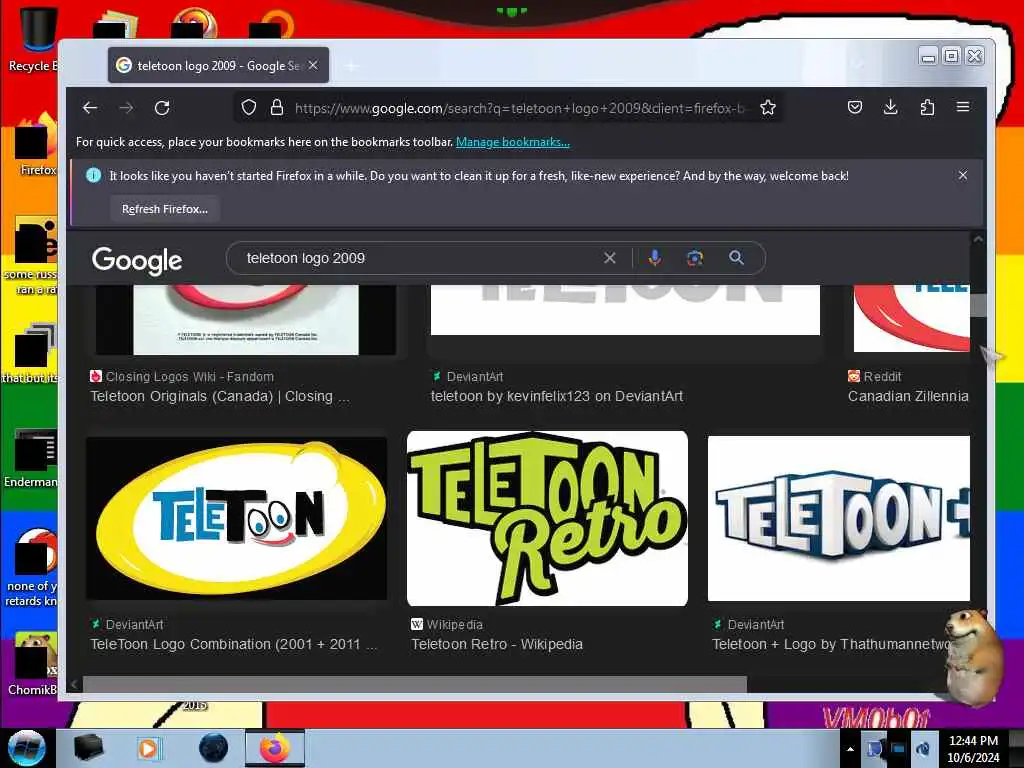This screenshot has width=1024, height=768.
Task: Open Teletoon + Logo by Thathumannetwork result
Action: click(831, 644)
